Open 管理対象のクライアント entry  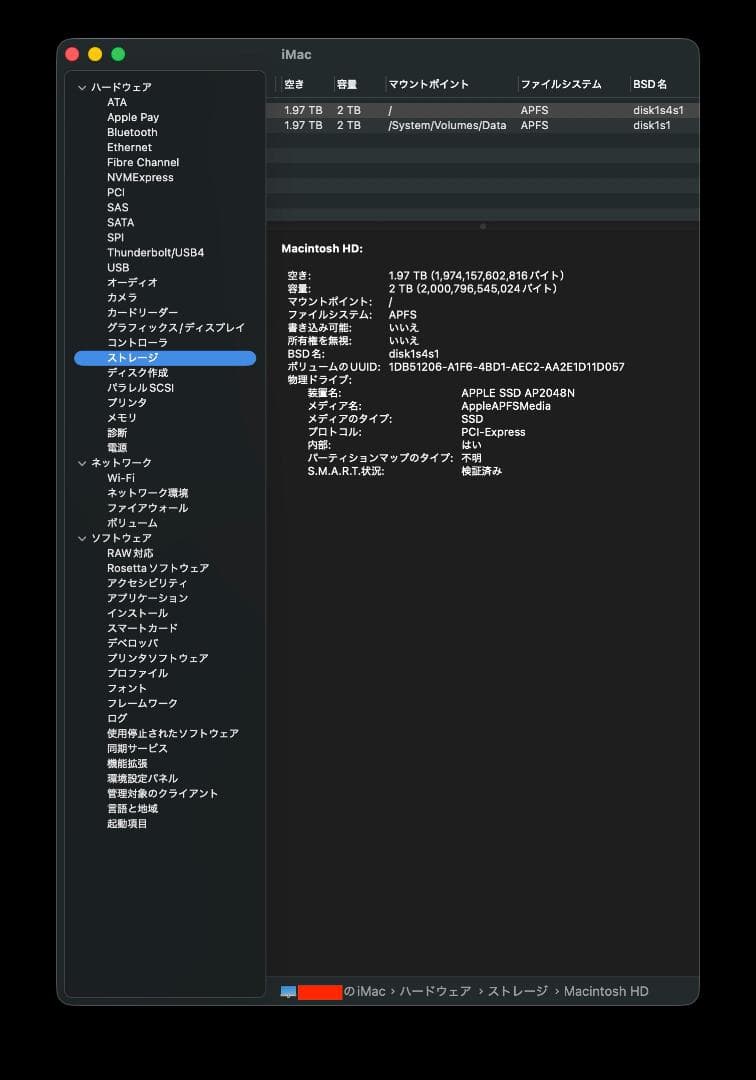(x=162, y=794)
